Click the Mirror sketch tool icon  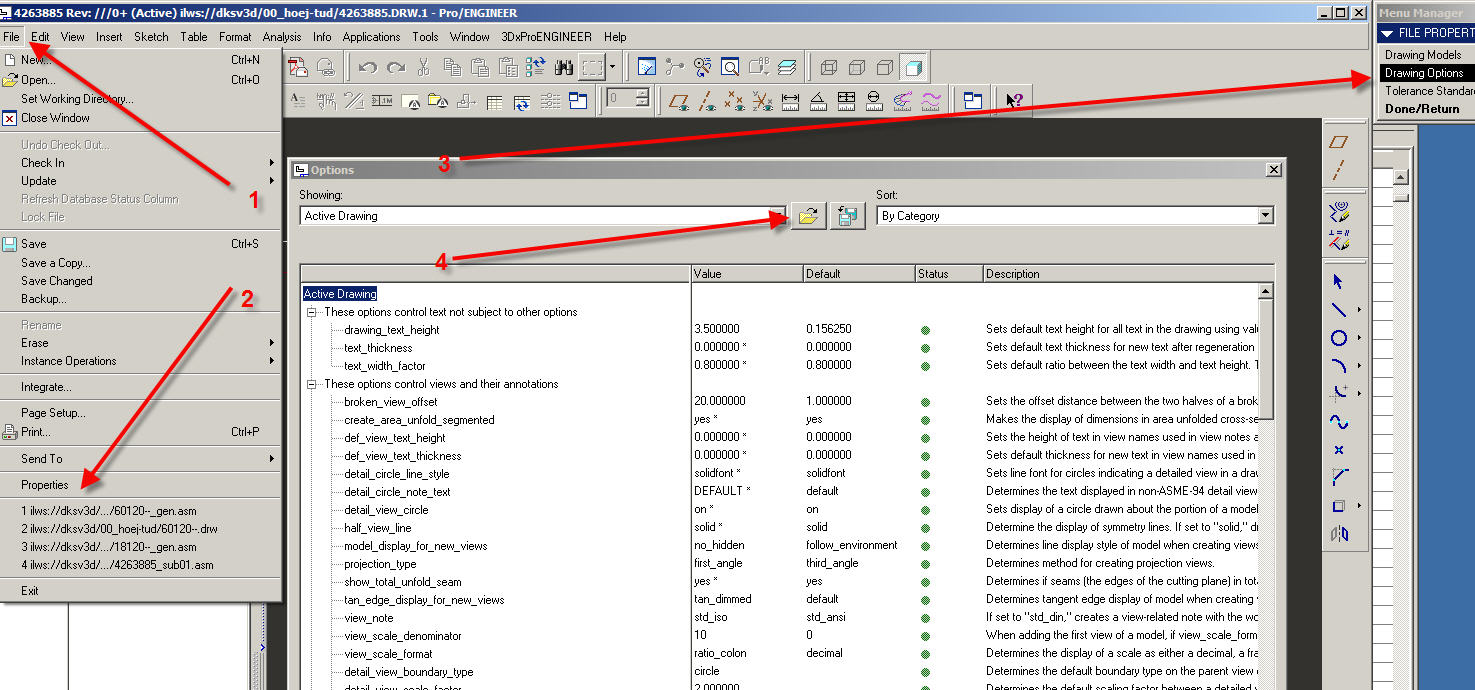point(1339,534)
